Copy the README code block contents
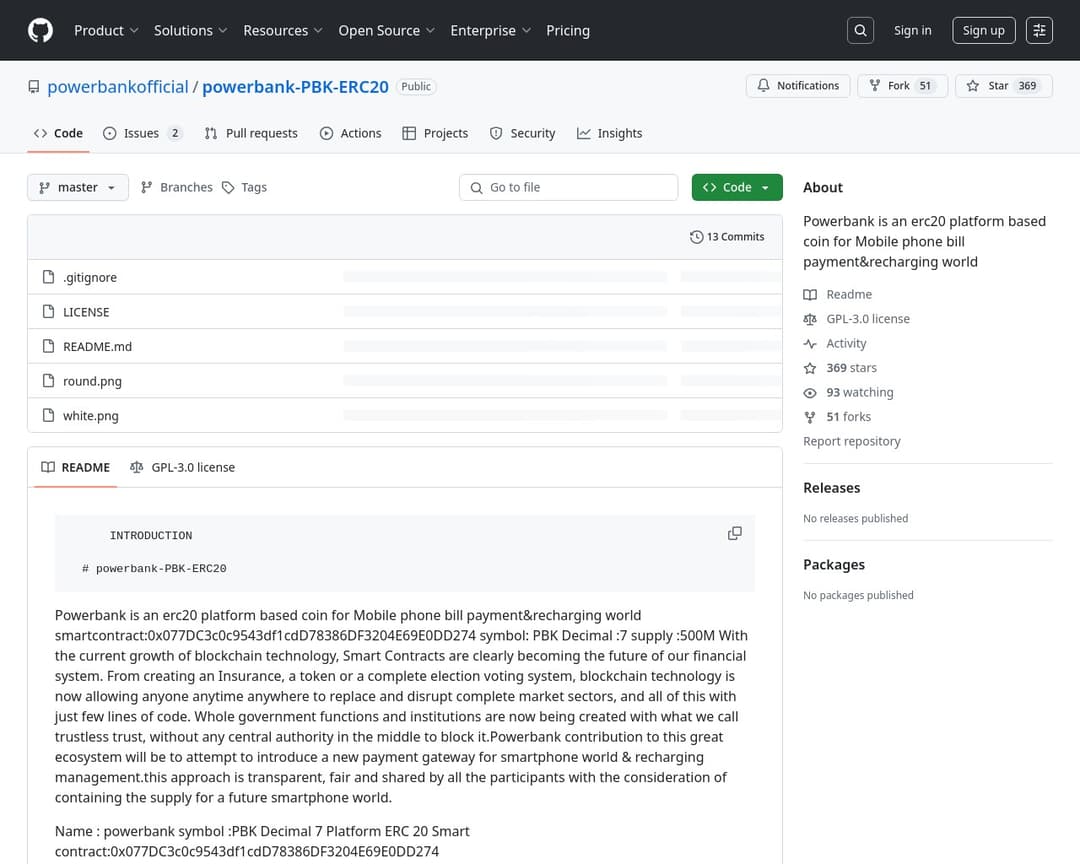 pyautogui.click(x=735, y=533)
